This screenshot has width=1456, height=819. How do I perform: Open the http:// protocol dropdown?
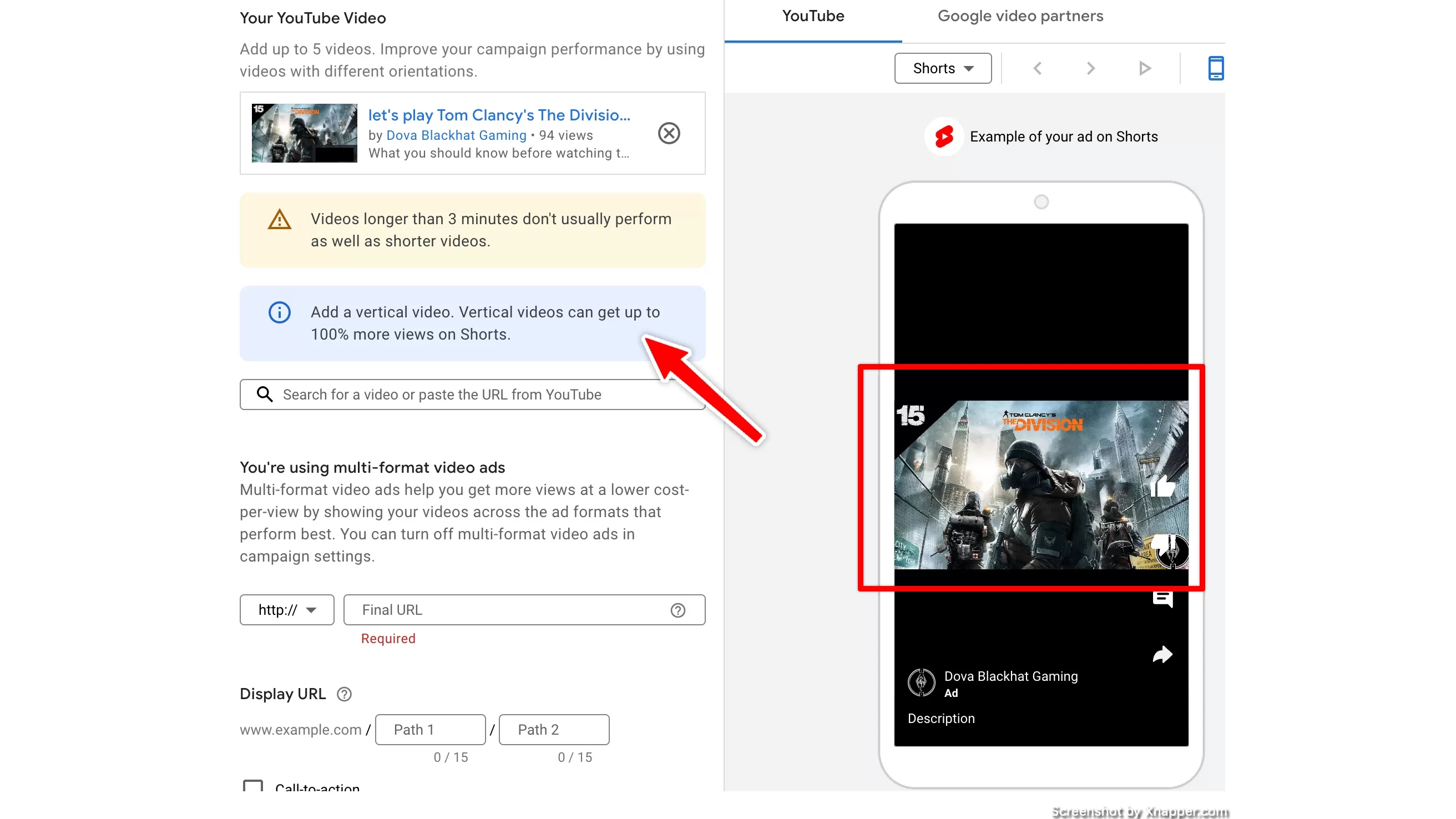click(286, 610)
